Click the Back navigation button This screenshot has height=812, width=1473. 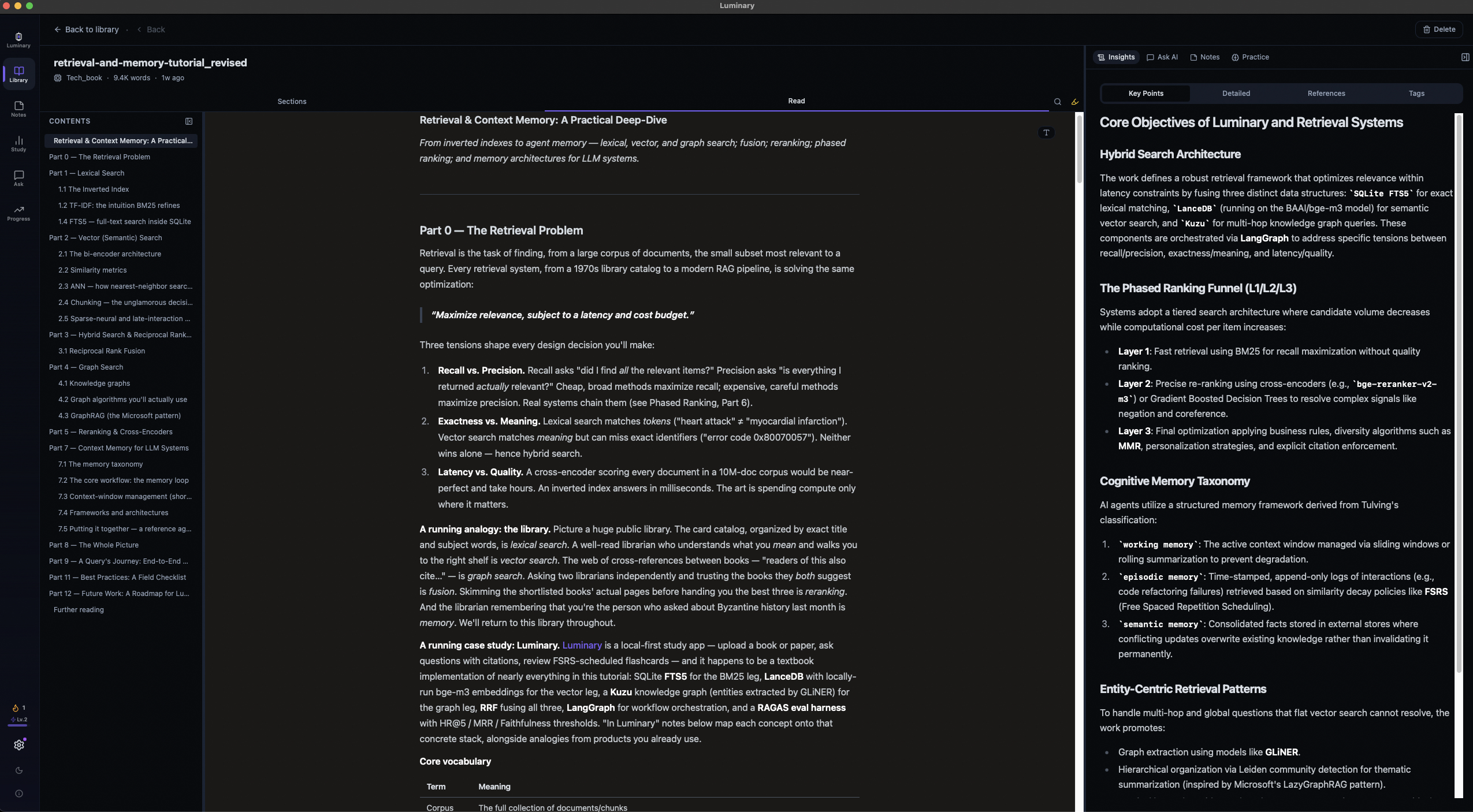coord(151,29)
